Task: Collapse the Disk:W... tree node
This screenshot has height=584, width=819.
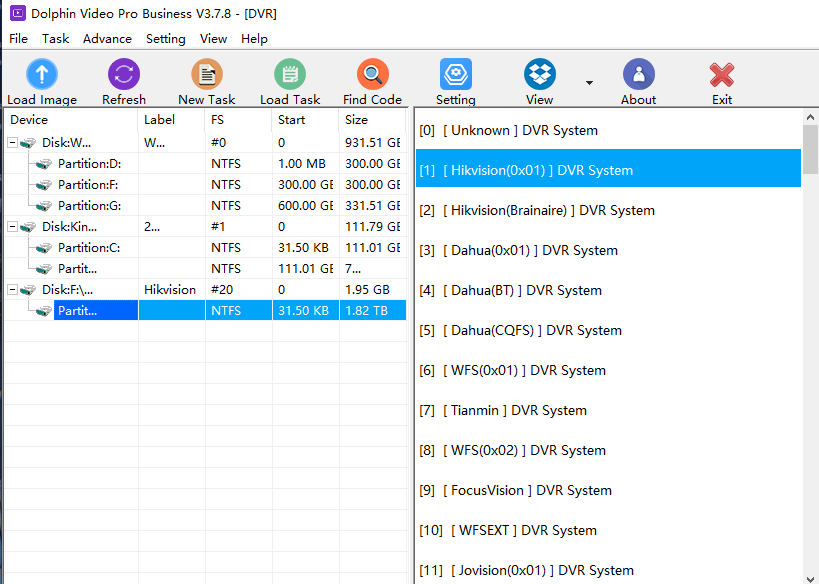Action: 12,143
